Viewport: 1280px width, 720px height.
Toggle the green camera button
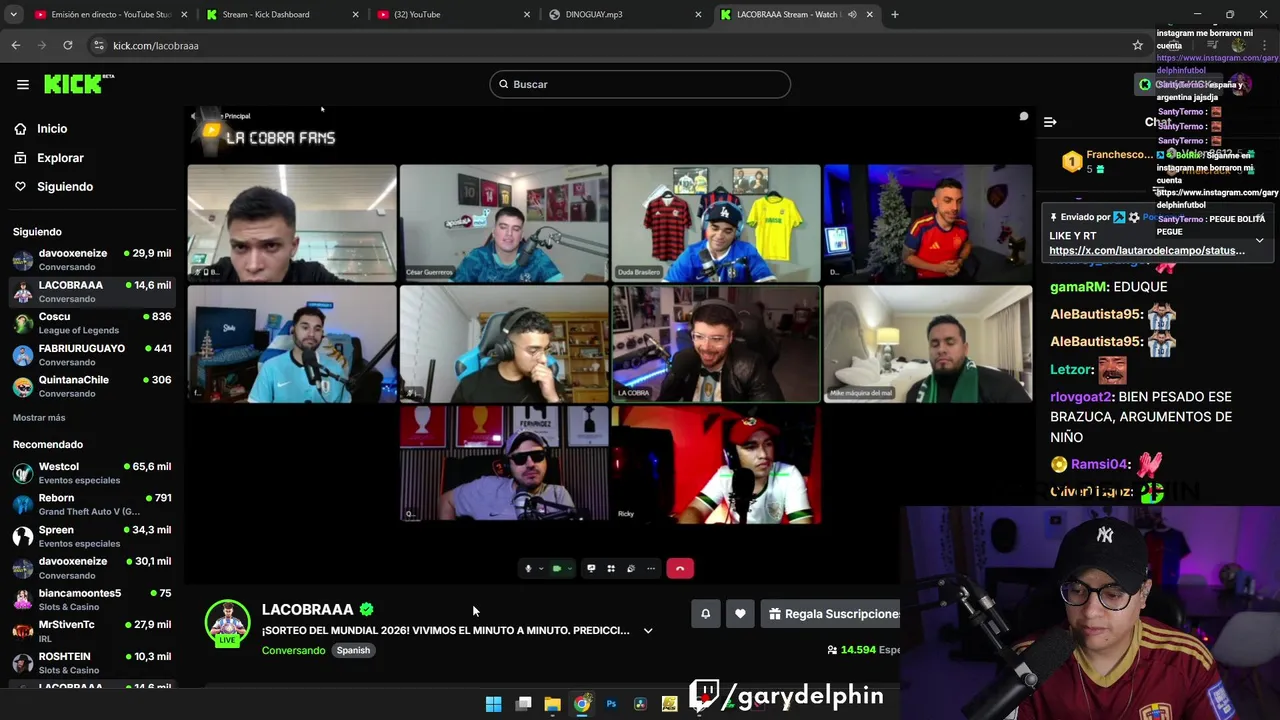tap(557, 569)
